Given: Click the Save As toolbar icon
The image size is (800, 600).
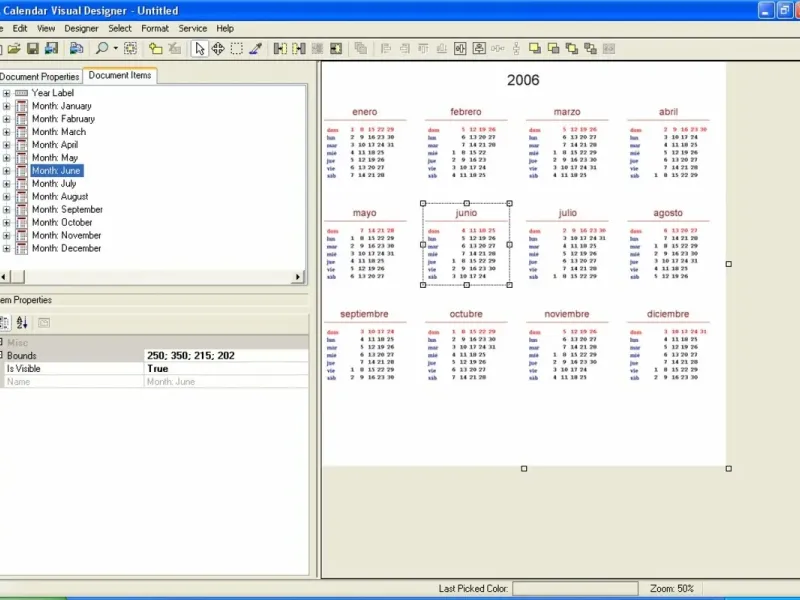Looking at the screenshot, I should click(x=52, y=48).
